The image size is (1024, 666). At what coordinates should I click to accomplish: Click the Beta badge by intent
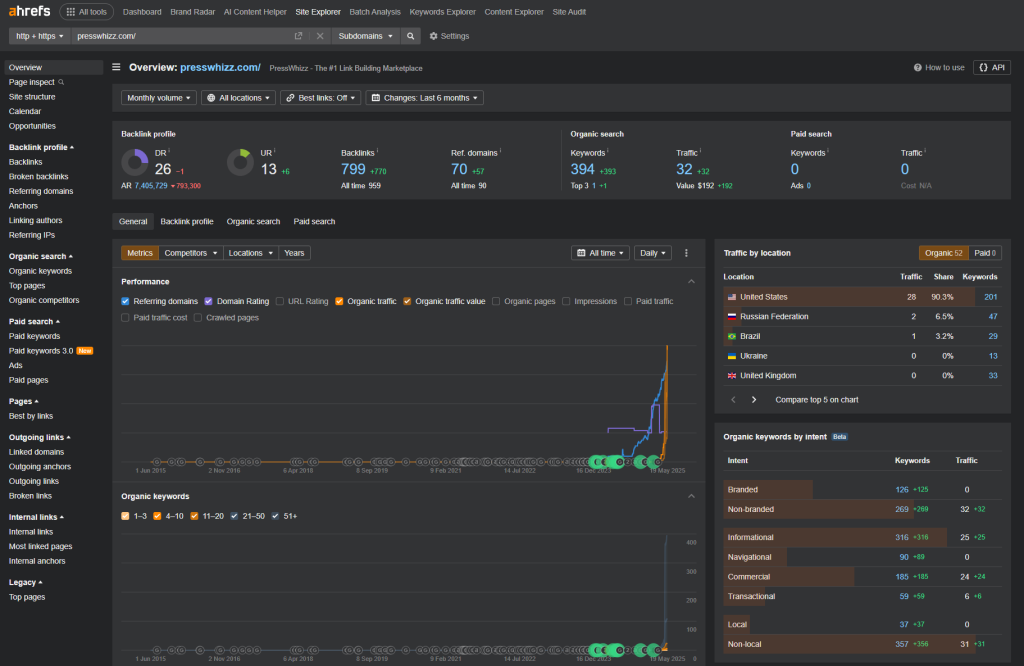pos(839,437)
